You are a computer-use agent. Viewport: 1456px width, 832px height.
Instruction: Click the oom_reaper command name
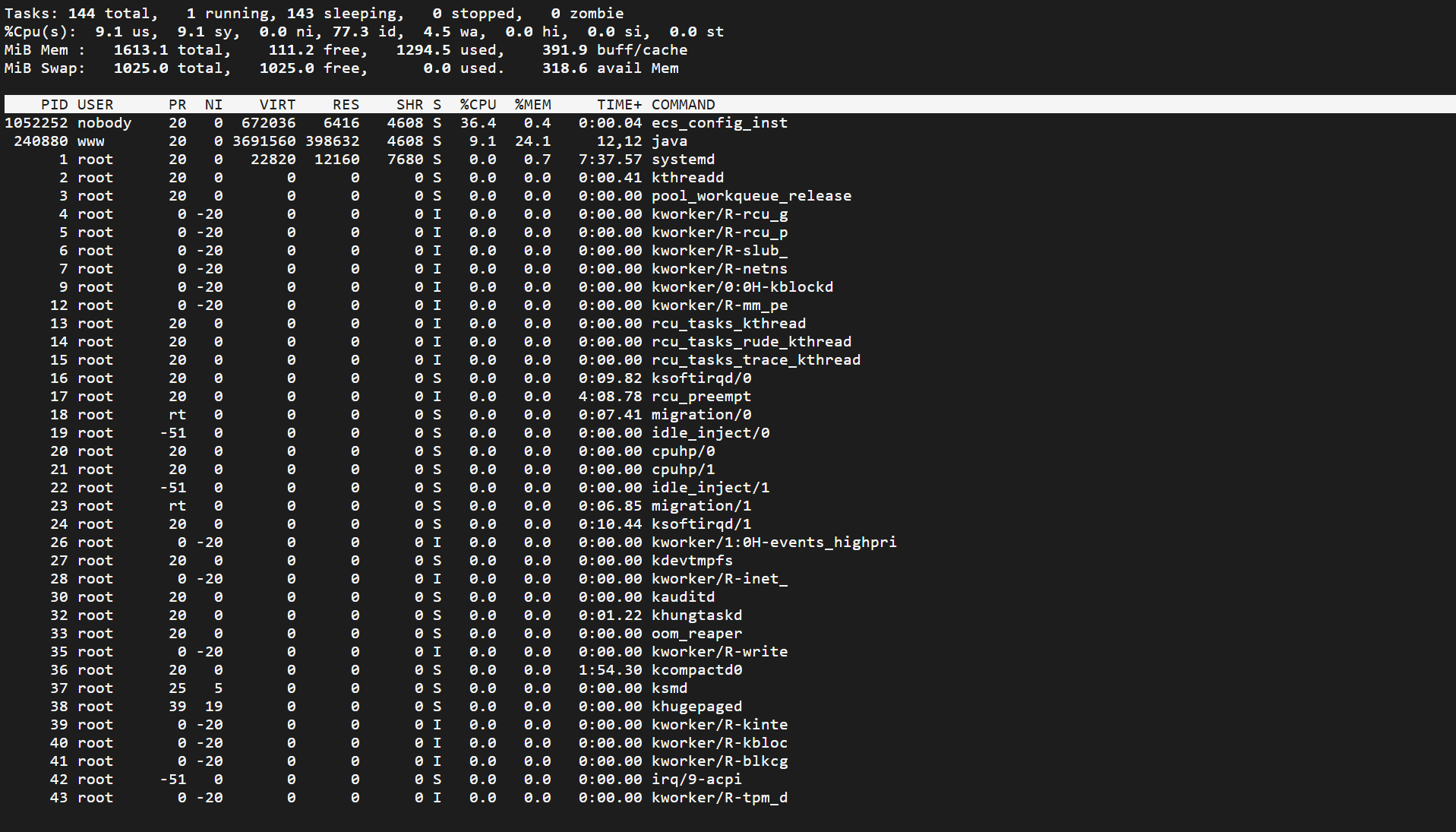coord(696,634)
